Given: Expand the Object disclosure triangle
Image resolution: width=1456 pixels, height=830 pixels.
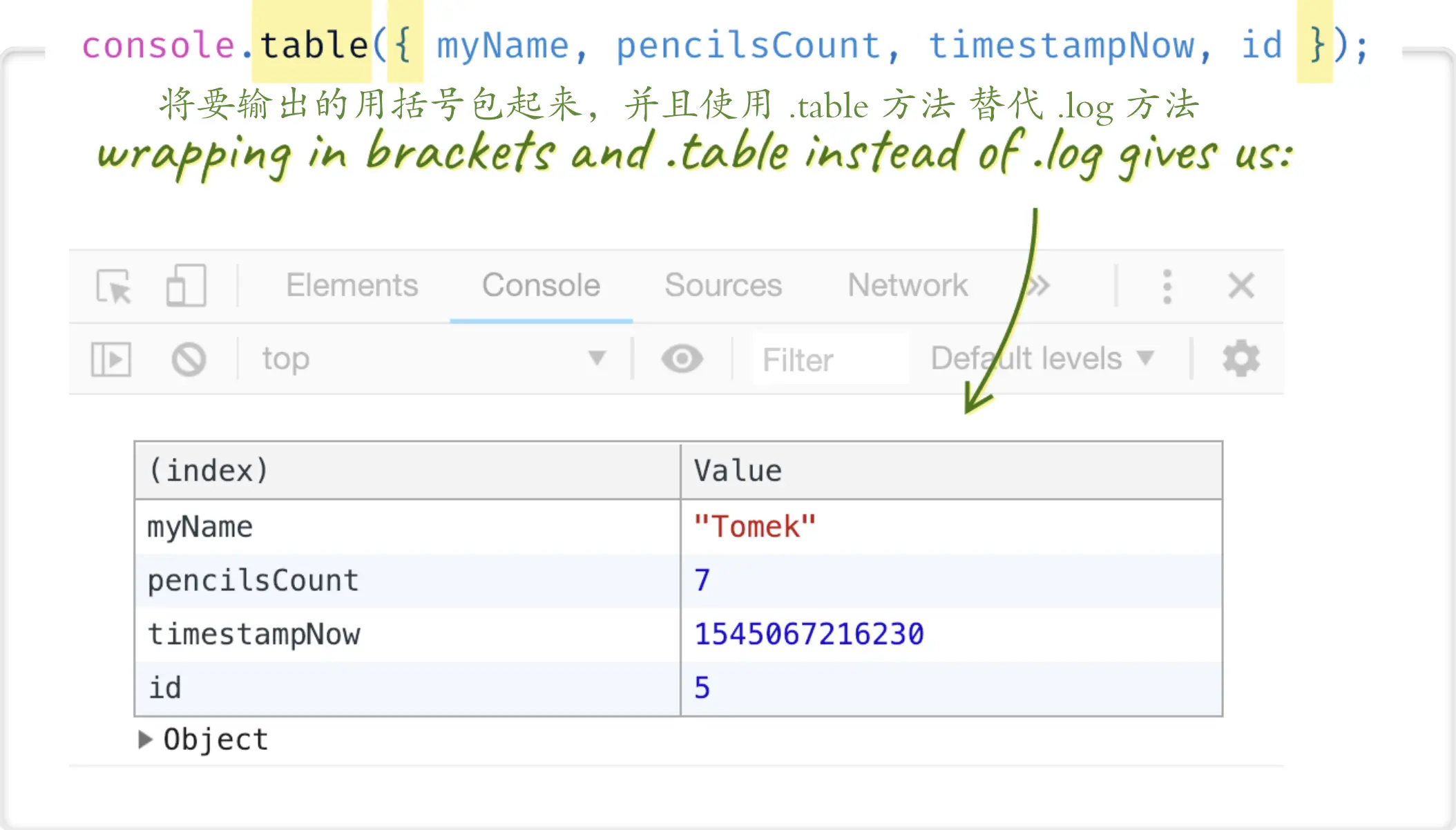Looking at the screenshot, I should pyautogui.click(x=145, y=740).
